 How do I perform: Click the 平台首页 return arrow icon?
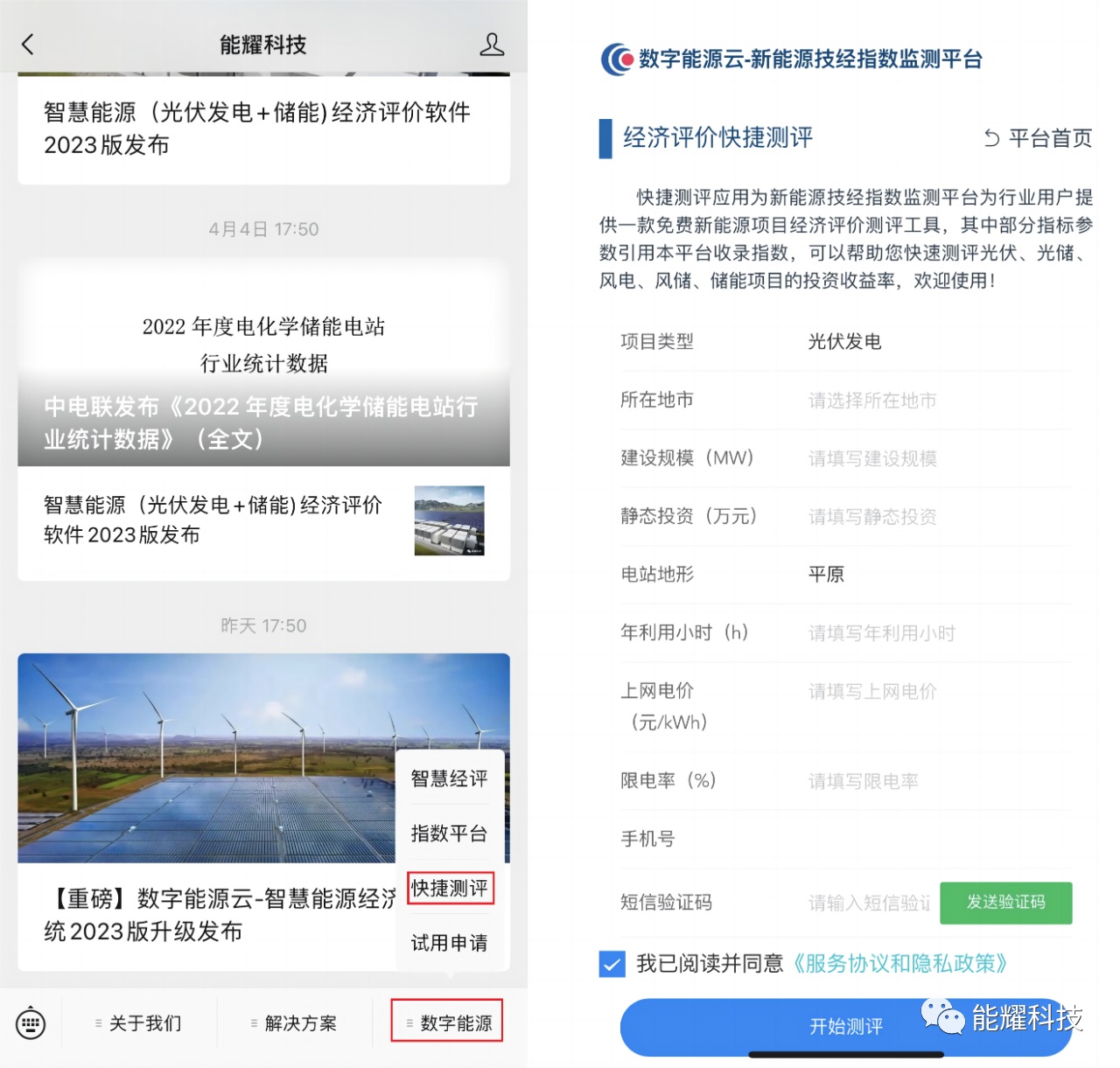(x=991, y=138)
